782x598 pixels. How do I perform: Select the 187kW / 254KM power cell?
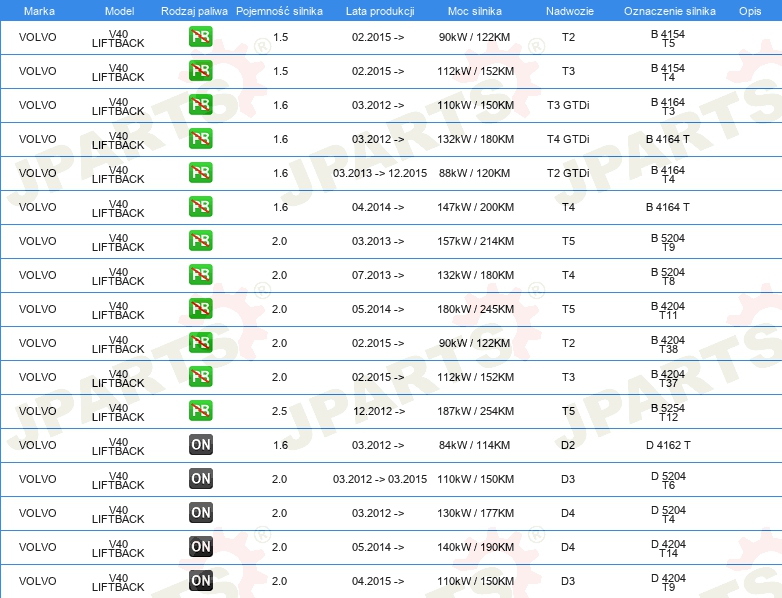pyautogui.click(x=475, y=411)
